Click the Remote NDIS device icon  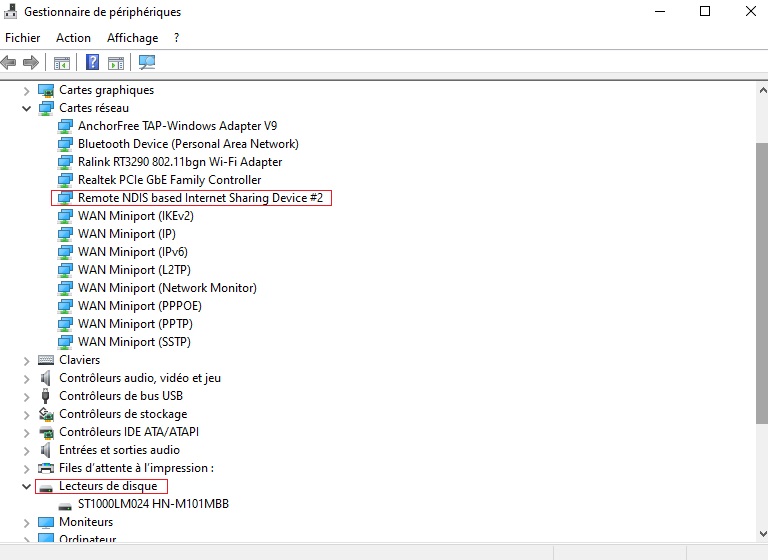point(65,198)
